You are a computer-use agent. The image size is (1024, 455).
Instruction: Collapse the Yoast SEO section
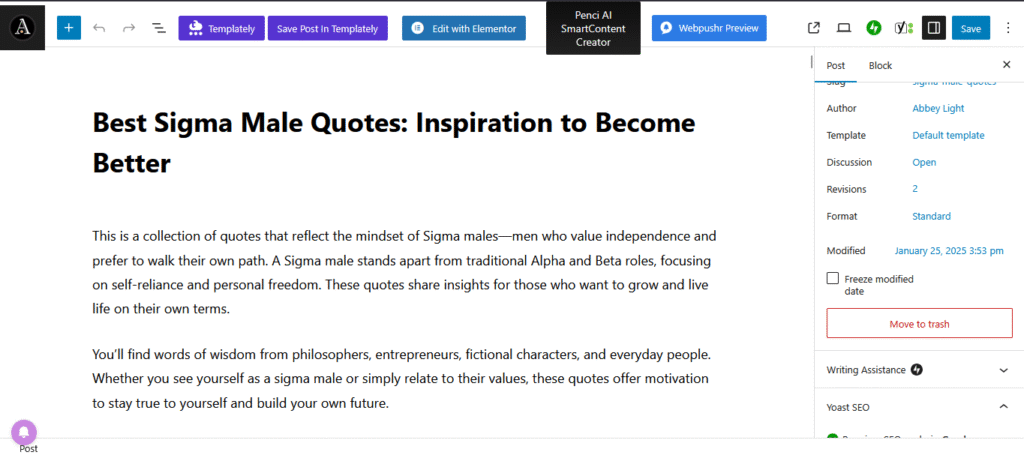pyautogui.click(x=1004, y=407)
